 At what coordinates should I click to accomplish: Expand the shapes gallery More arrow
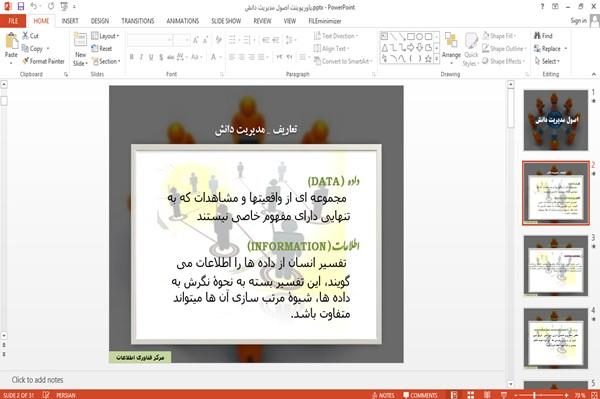[437, 59]
